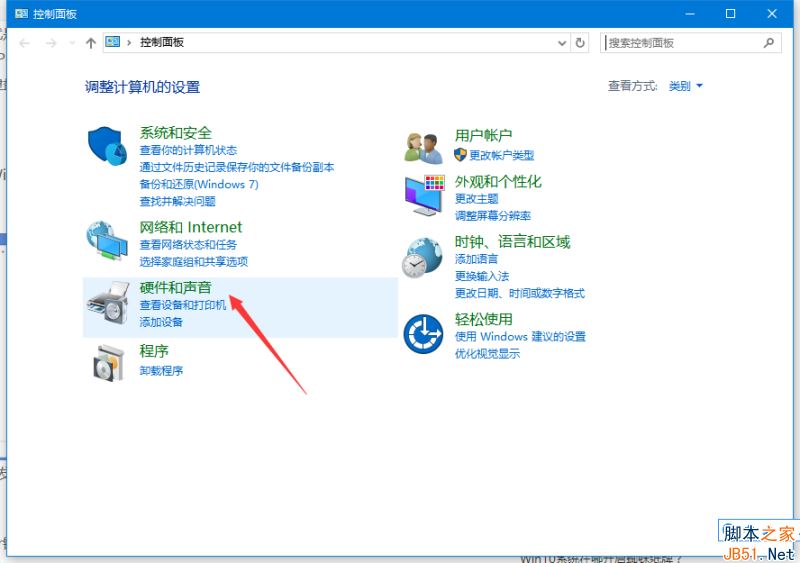This screenshot has height=563, width=800.
Task: Open the Clock, Language and Region globe icon
Action: pyautogui.click(x=422, y=258)
